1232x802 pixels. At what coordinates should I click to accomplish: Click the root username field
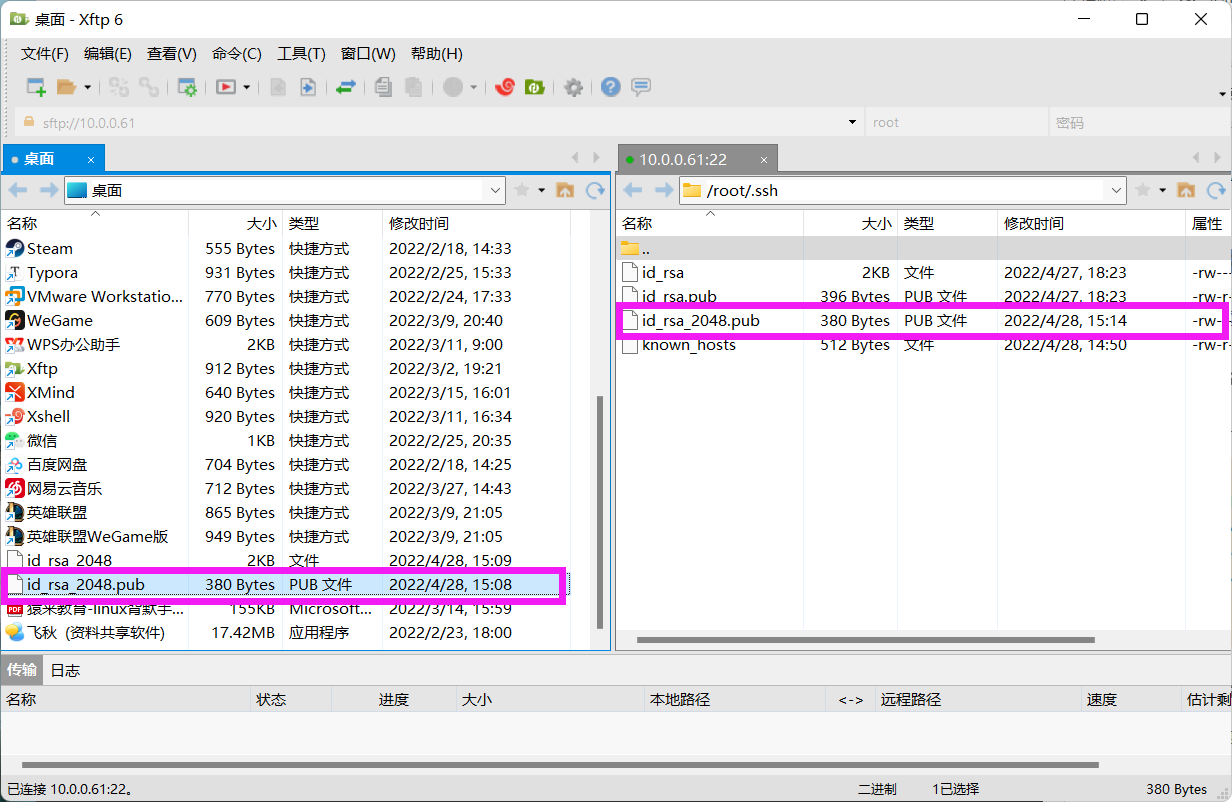click(x=955, y=123)
